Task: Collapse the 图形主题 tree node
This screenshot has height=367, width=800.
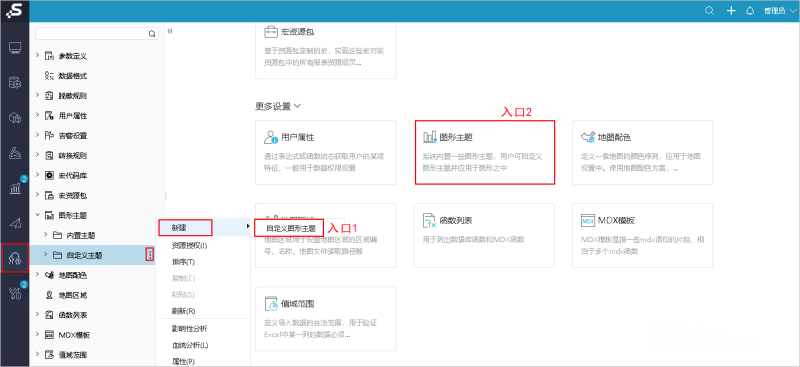Action: (x=37, y=215)
